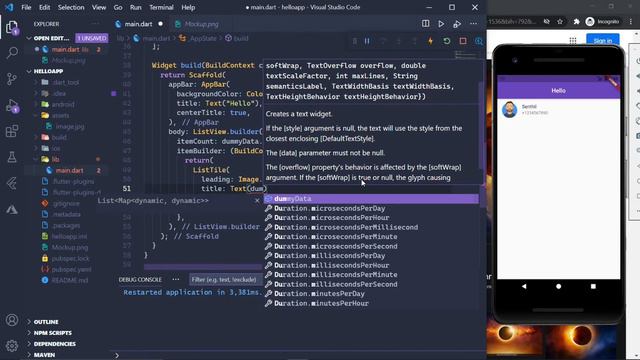Click the Sign in button in Chrome

603,40
